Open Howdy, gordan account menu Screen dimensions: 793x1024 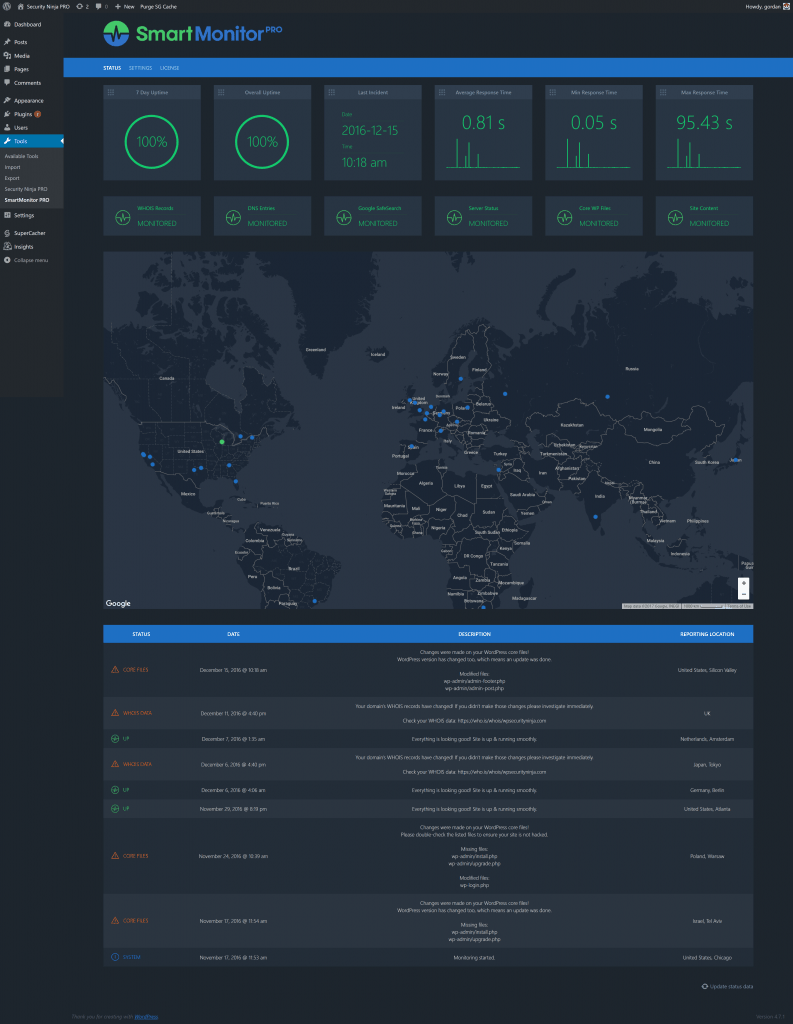(768, 7)
